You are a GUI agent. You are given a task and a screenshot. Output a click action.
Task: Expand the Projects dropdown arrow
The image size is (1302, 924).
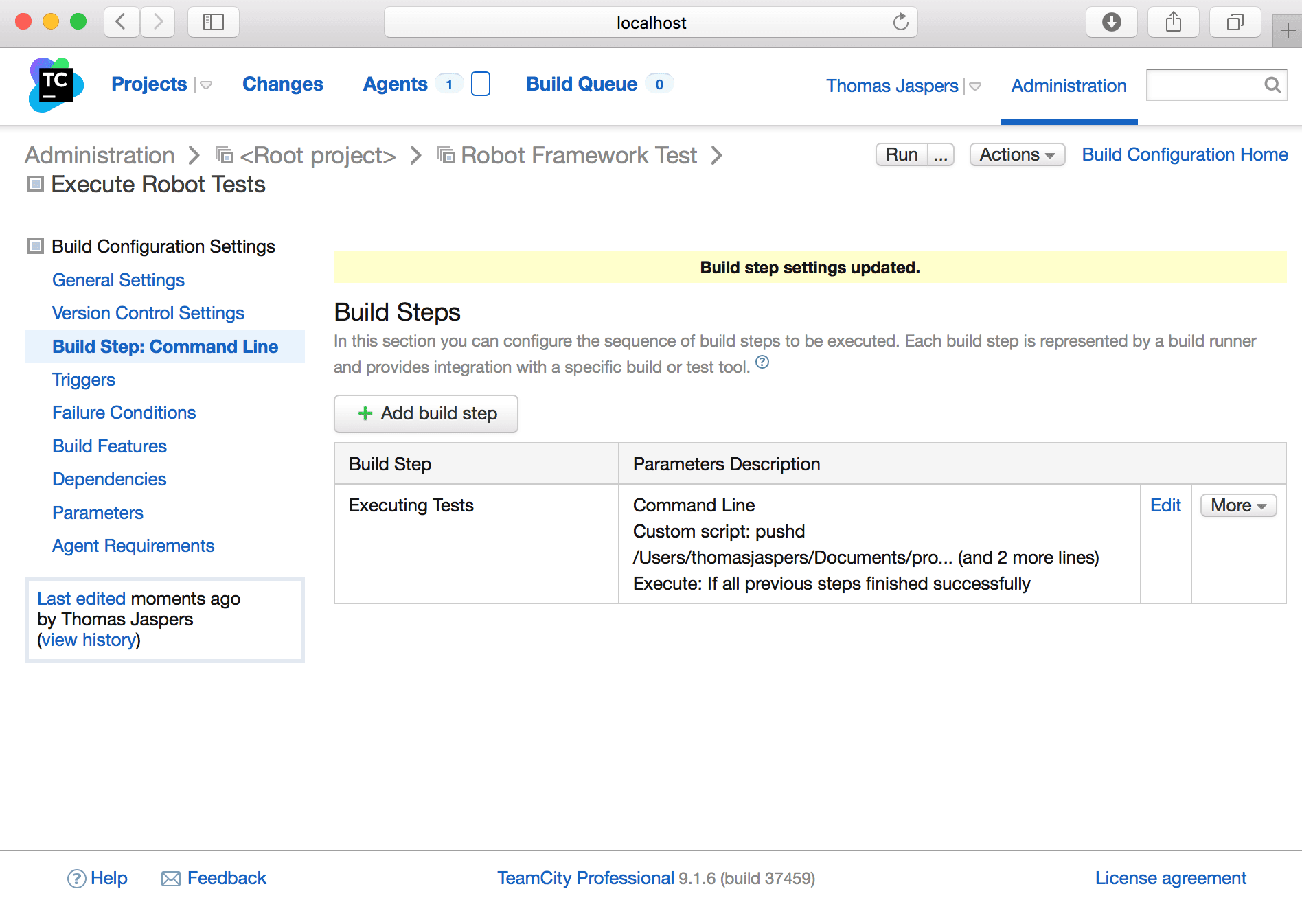pyautogui.click(x=206, y=85)
